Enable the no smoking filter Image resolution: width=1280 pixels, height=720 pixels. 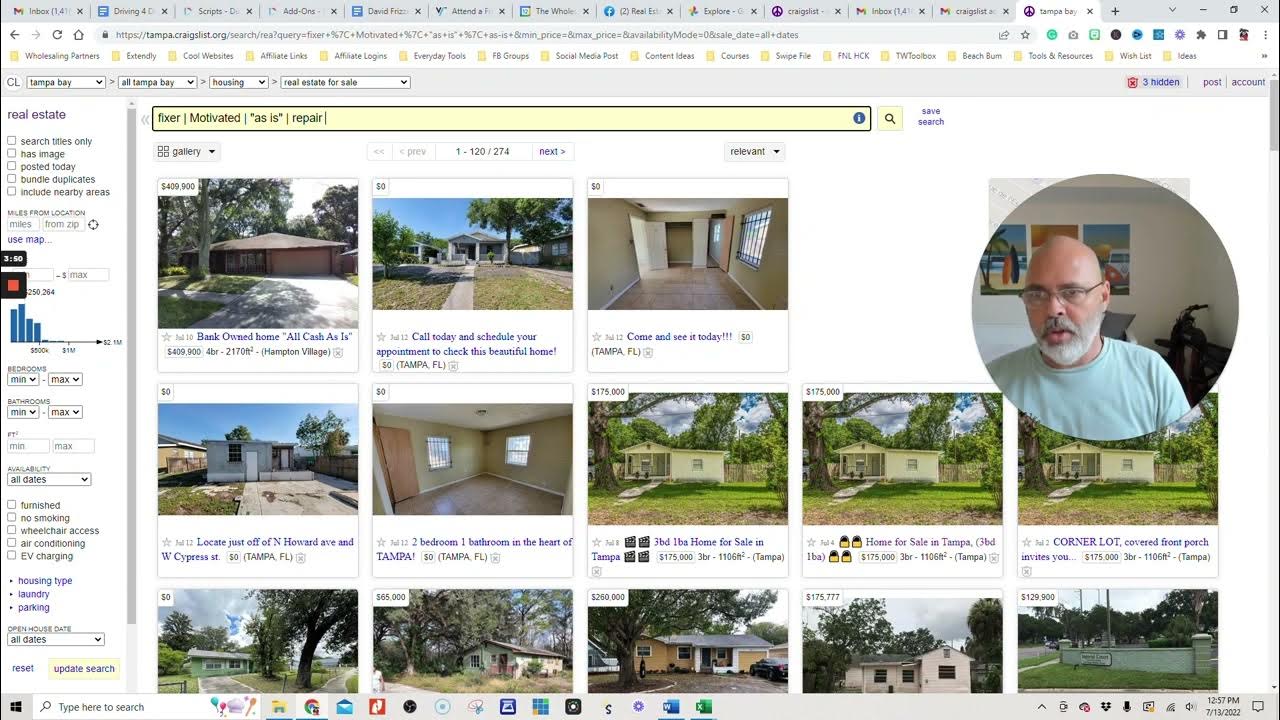pos(12,518)
